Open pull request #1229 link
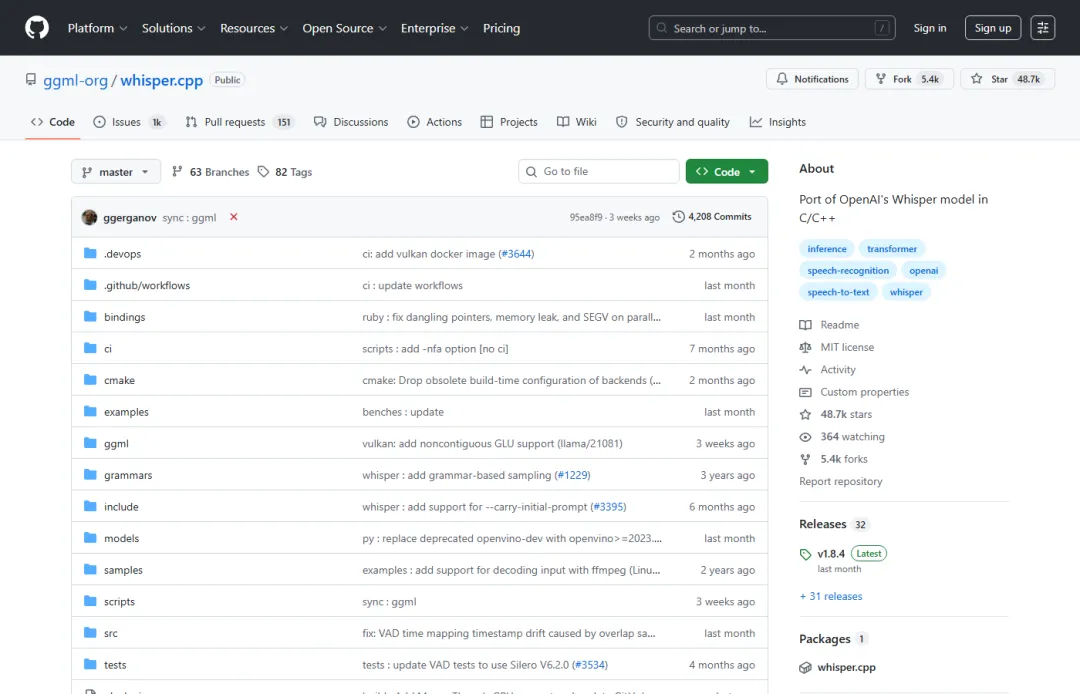 pos(572,475)
